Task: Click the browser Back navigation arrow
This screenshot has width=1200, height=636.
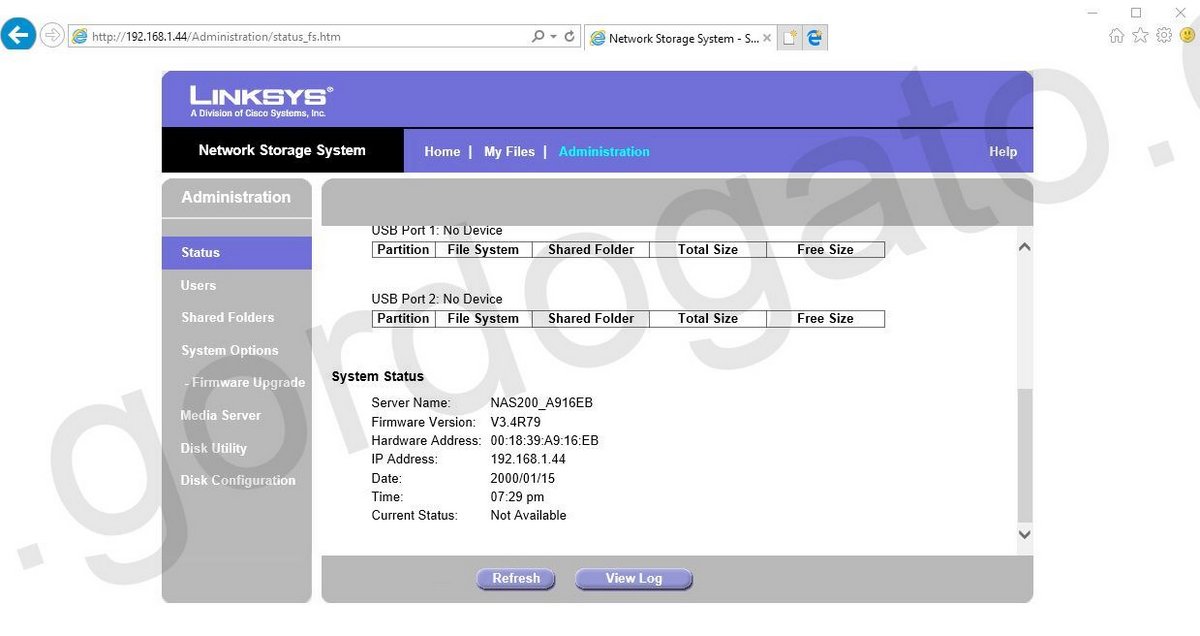Action: (19, 34)
